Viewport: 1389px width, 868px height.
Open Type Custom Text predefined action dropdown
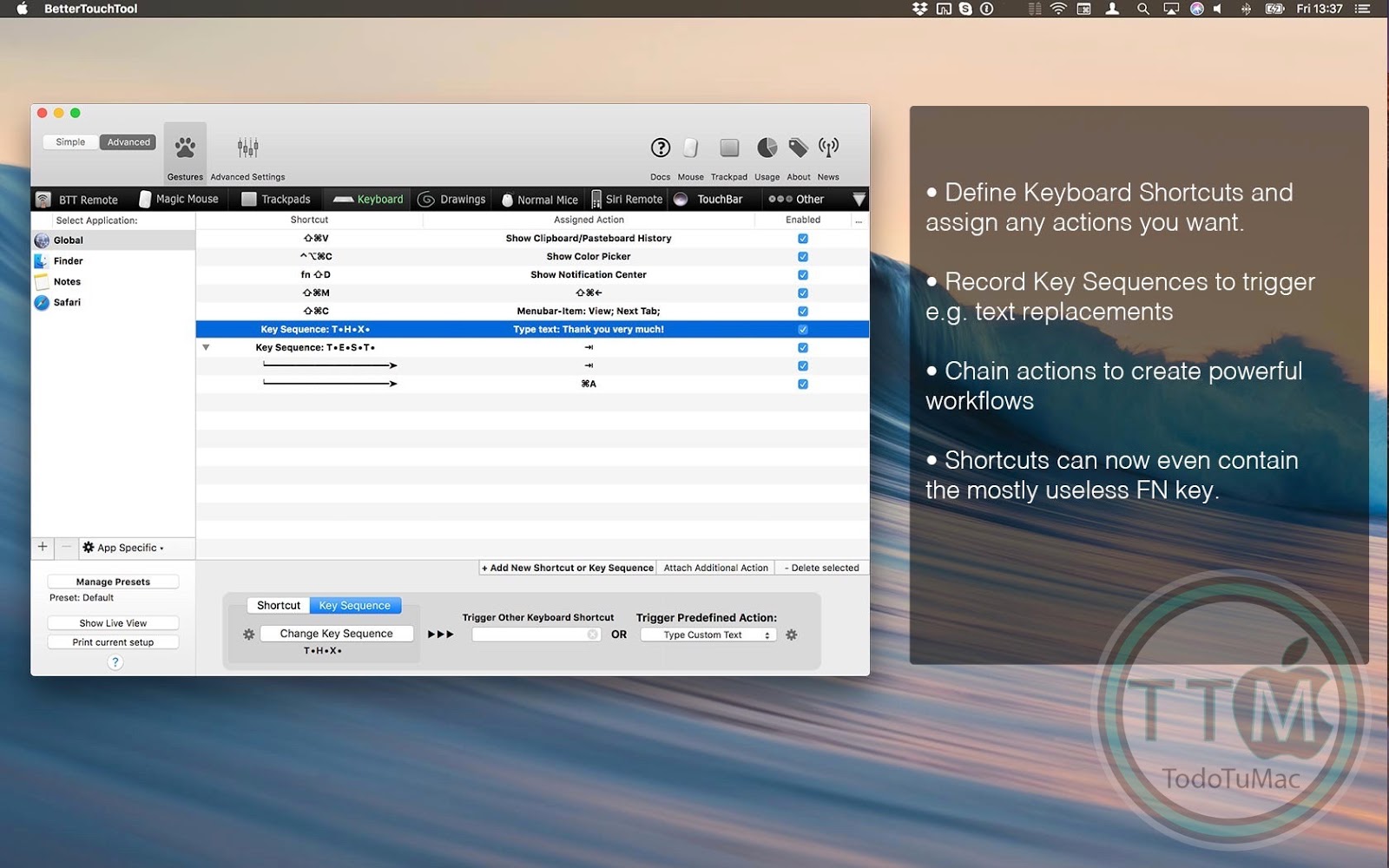(708, 635)
